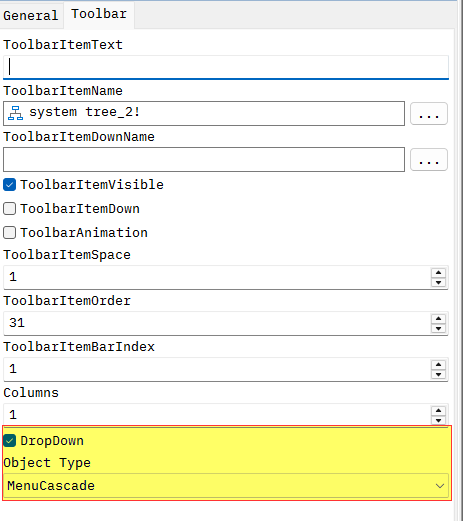Viewport: 468px width, 521px height.
Task: Click the system tree icon in ToolbarItemName
Action: tap(15, 113)
